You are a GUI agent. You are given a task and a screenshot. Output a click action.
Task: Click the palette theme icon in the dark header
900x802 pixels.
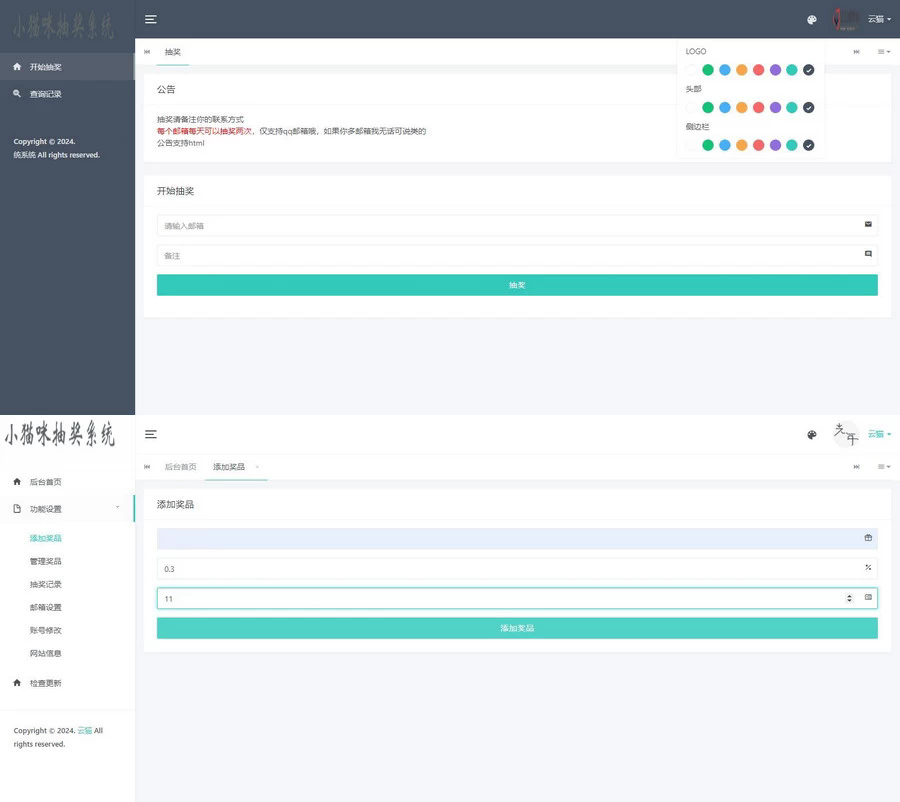coord(812,19)
